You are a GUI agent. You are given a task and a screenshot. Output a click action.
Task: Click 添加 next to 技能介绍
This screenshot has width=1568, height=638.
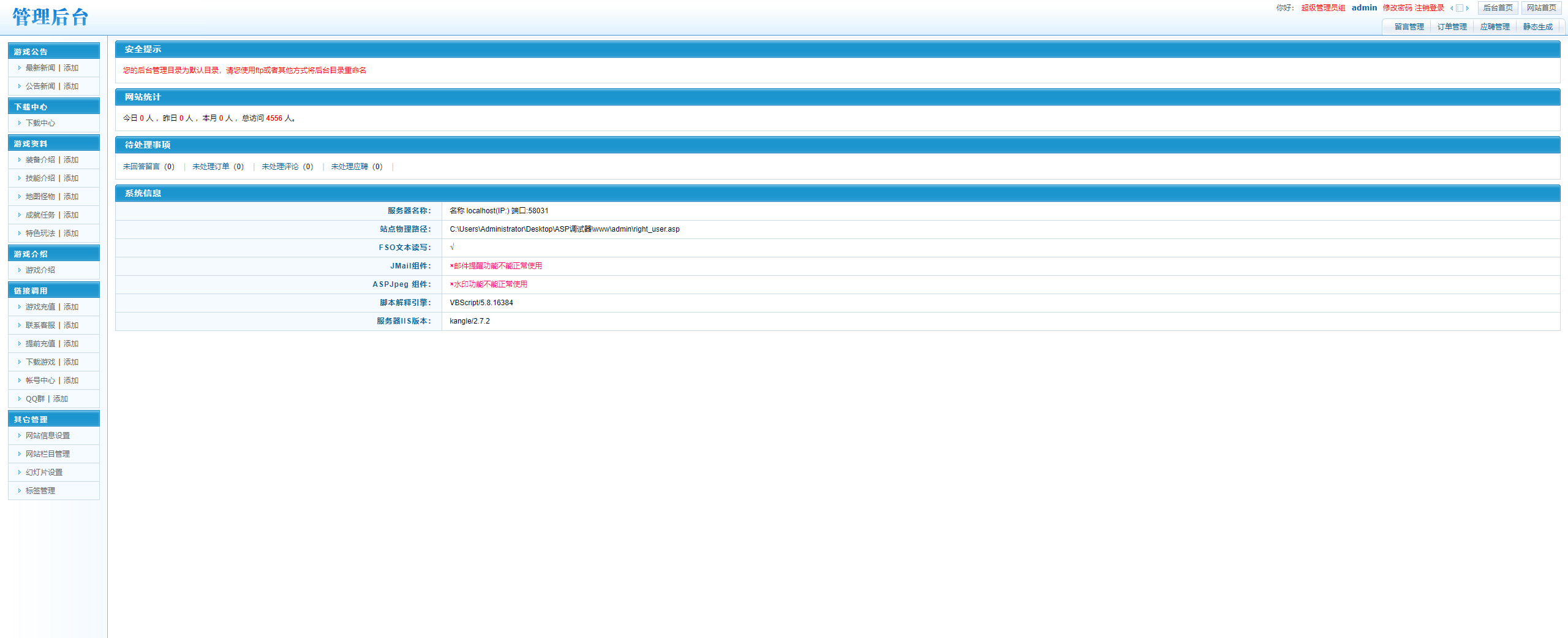[71, 178]
